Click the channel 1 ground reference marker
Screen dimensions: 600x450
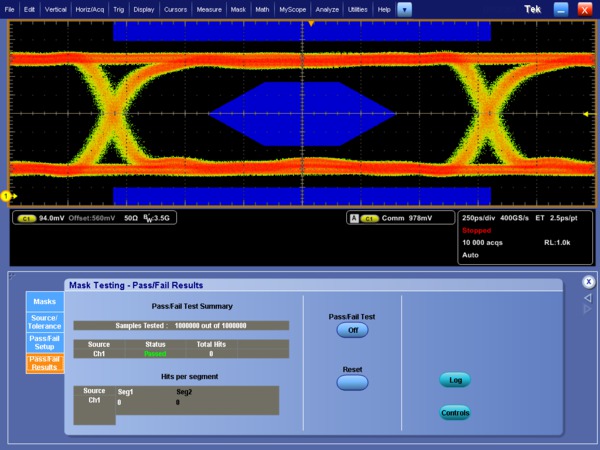click(x=6, y=195)
